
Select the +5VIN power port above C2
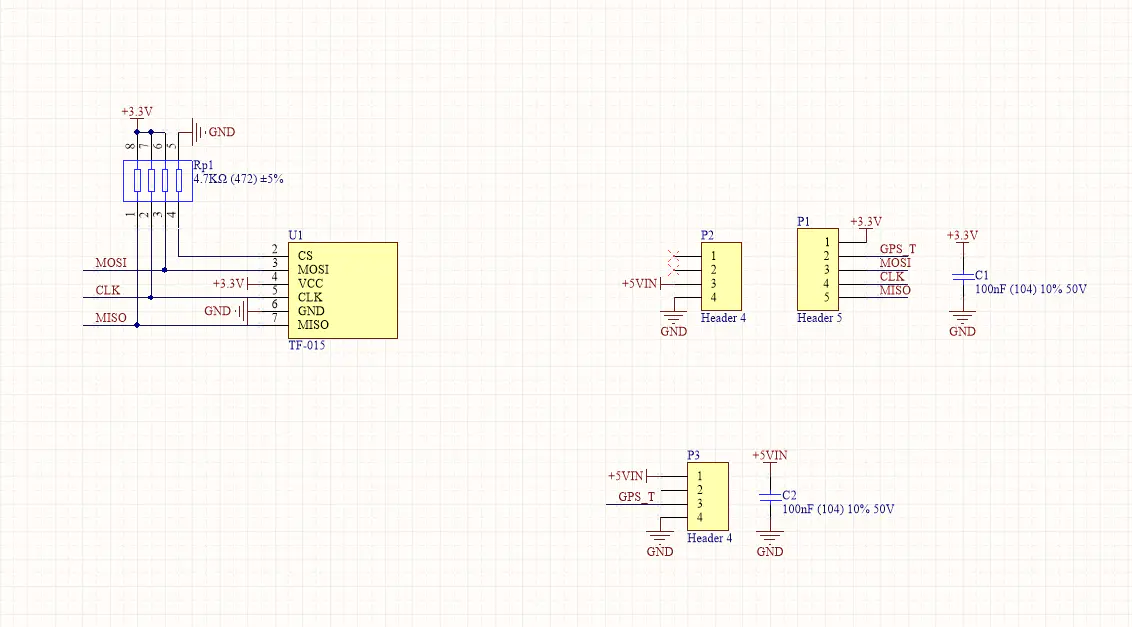point(769,456)
